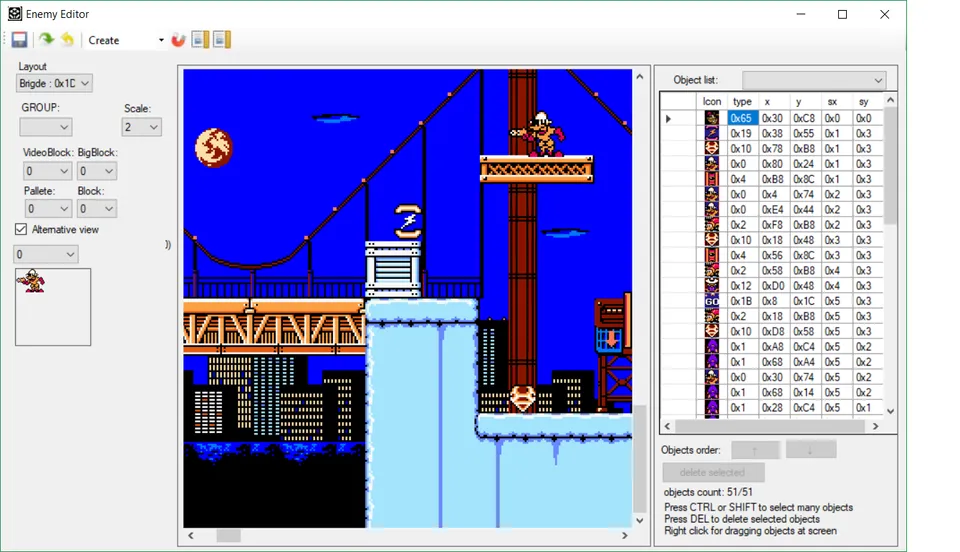This screenshot has height=552, width=960.
Task: Click the 0x1C y cell in the 0x1B row
Action: (804, 301)
